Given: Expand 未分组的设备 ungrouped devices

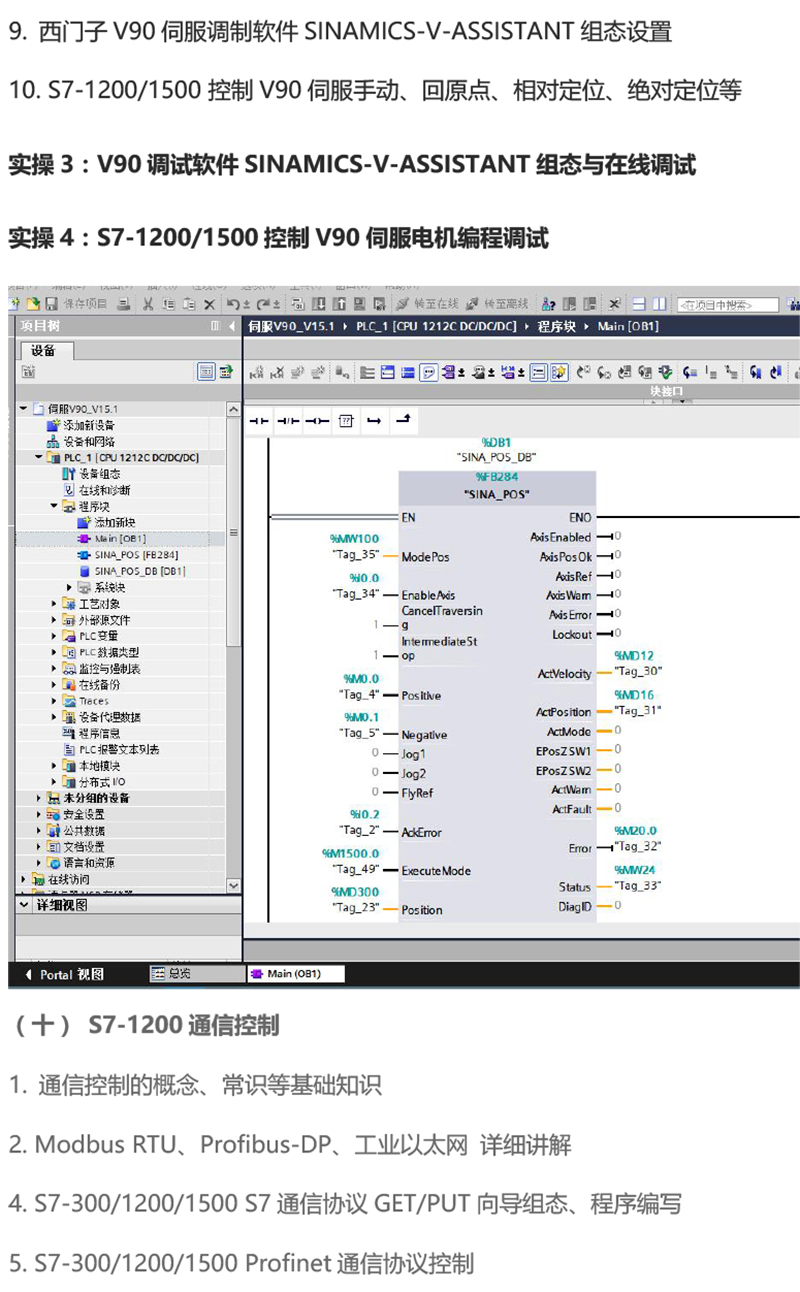Looking at the screenshot, I should point(39,798).
